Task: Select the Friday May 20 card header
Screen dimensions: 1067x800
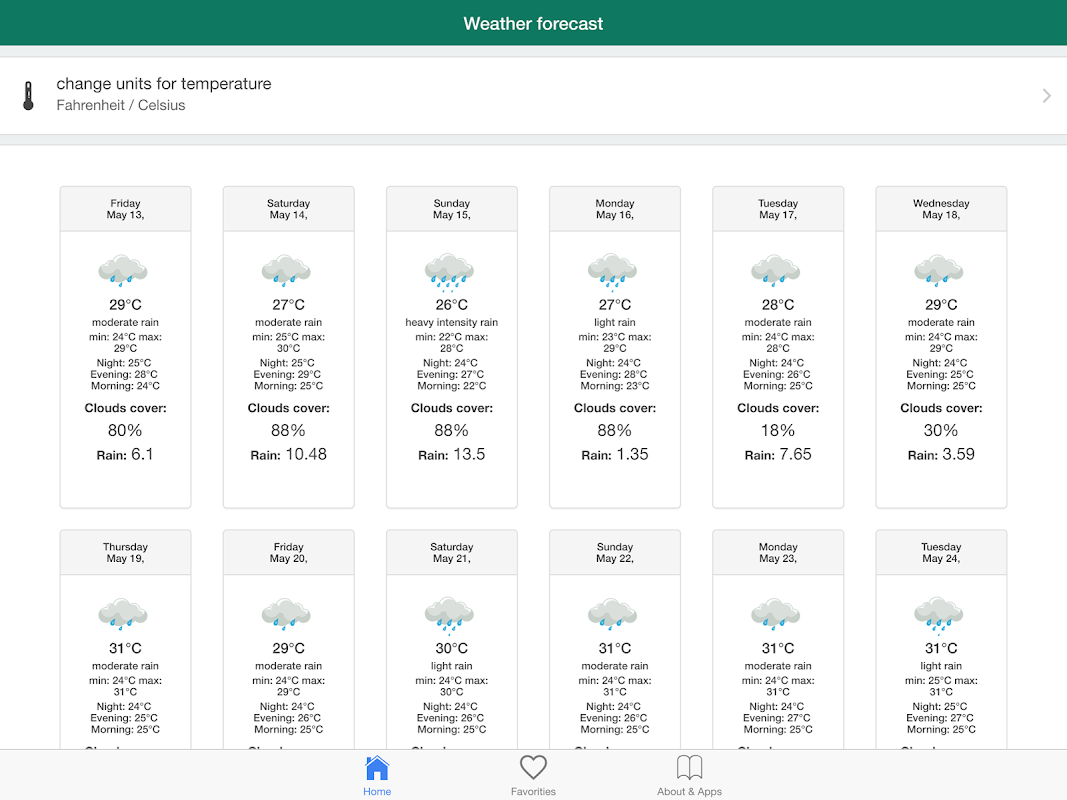Action: pyautogui.click(x=289, y=552)
